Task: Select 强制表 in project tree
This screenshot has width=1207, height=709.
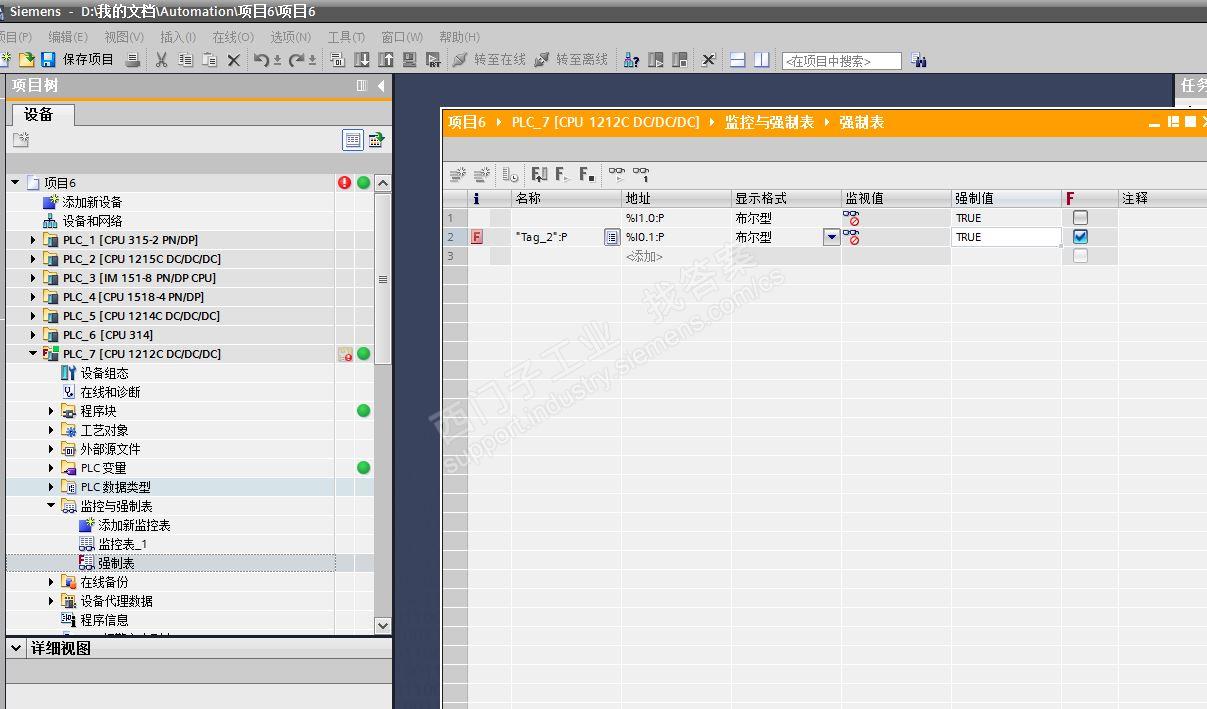Action: (x=116, y=563)
